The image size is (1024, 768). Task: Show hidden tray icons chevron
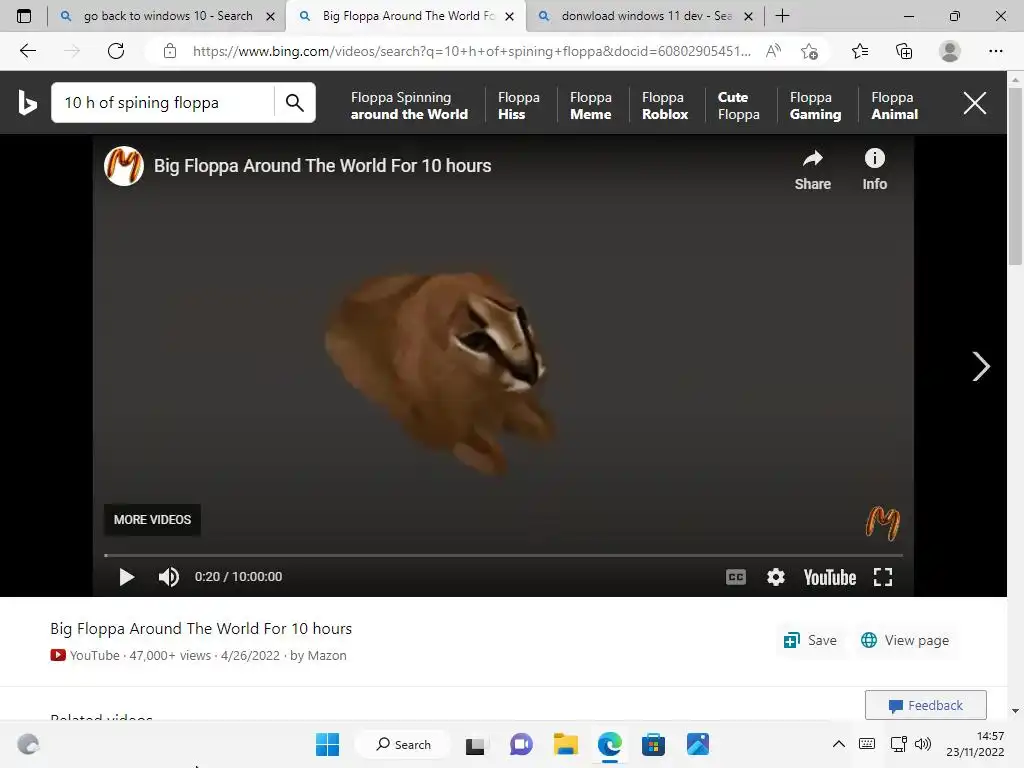839,744
